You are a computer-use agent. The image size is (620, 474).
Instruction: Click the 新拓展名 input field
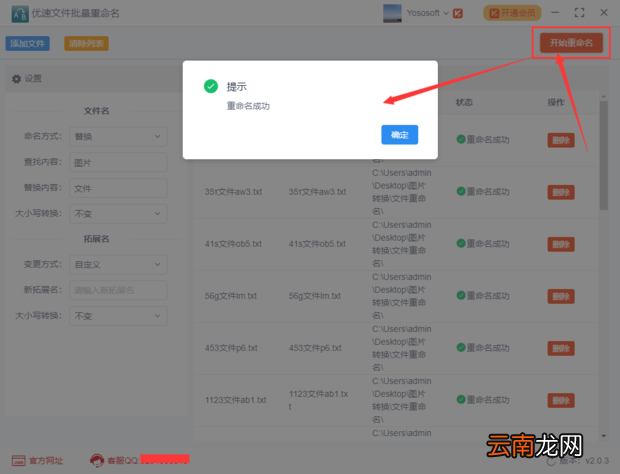coord(118,290)
